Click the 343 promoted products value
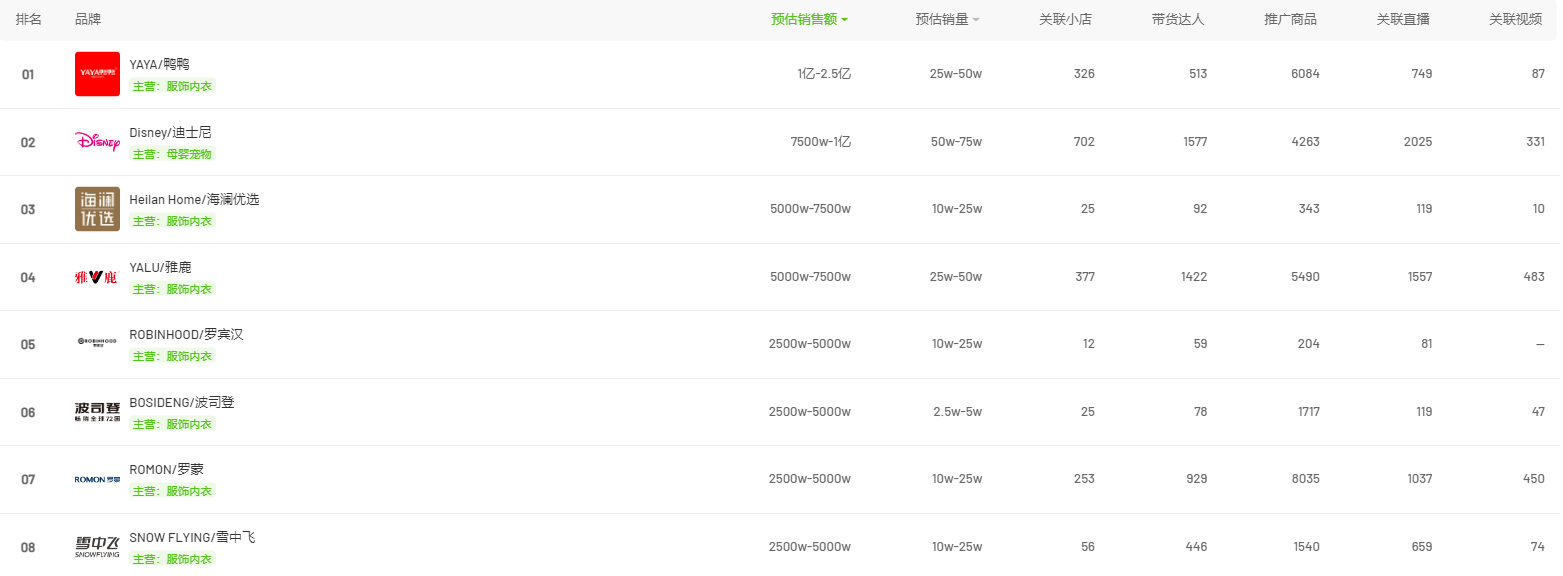The image size is (1563, 576). 1309,209
